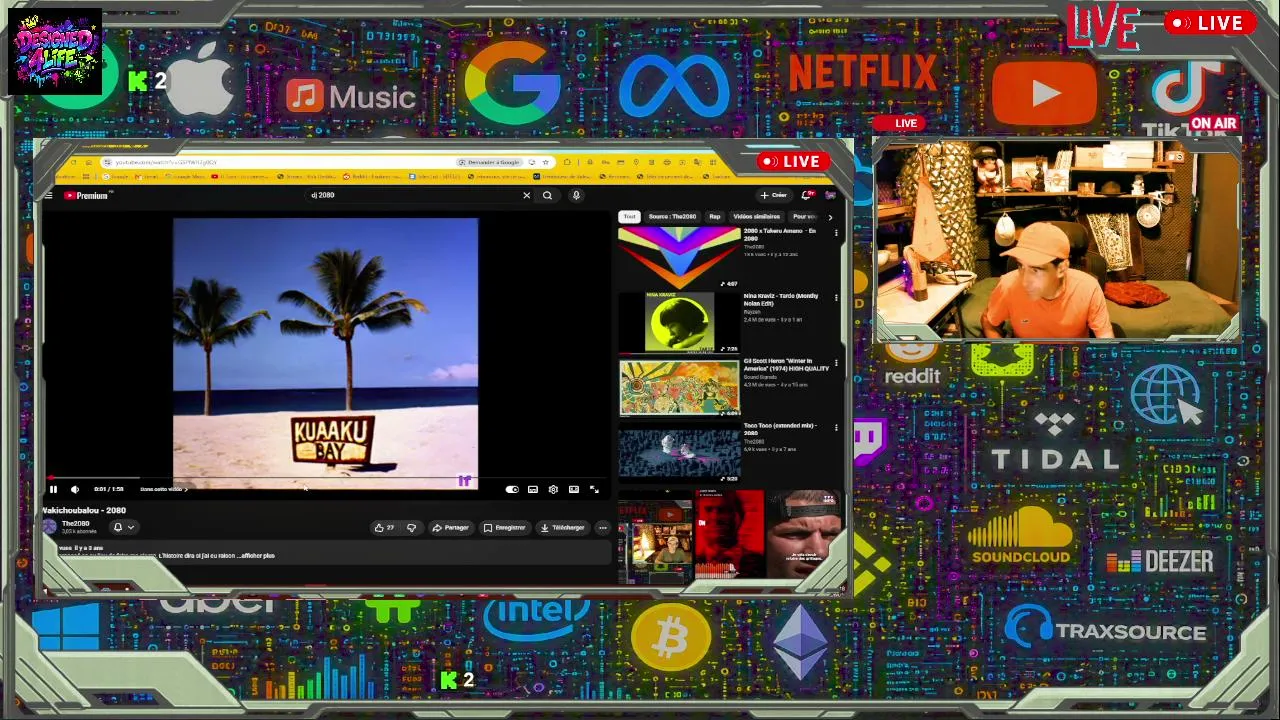Open the more actions menu under the video
This screenshot has width=1280, height=720.
[602, 527]
